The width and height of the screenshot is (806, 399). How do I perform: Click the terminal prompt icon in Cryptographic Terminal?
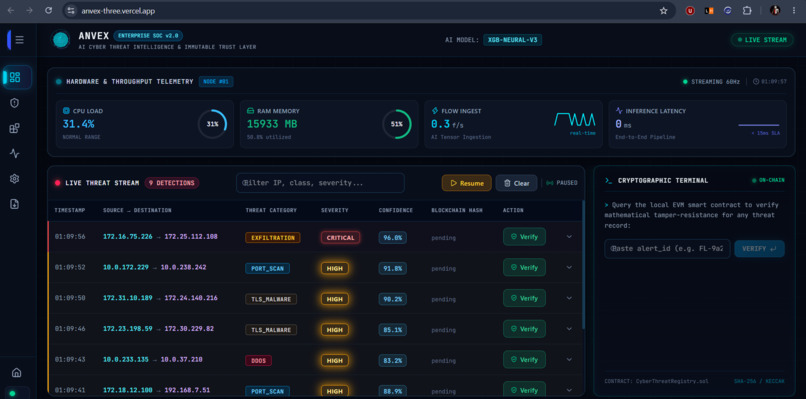pos(608,180)
